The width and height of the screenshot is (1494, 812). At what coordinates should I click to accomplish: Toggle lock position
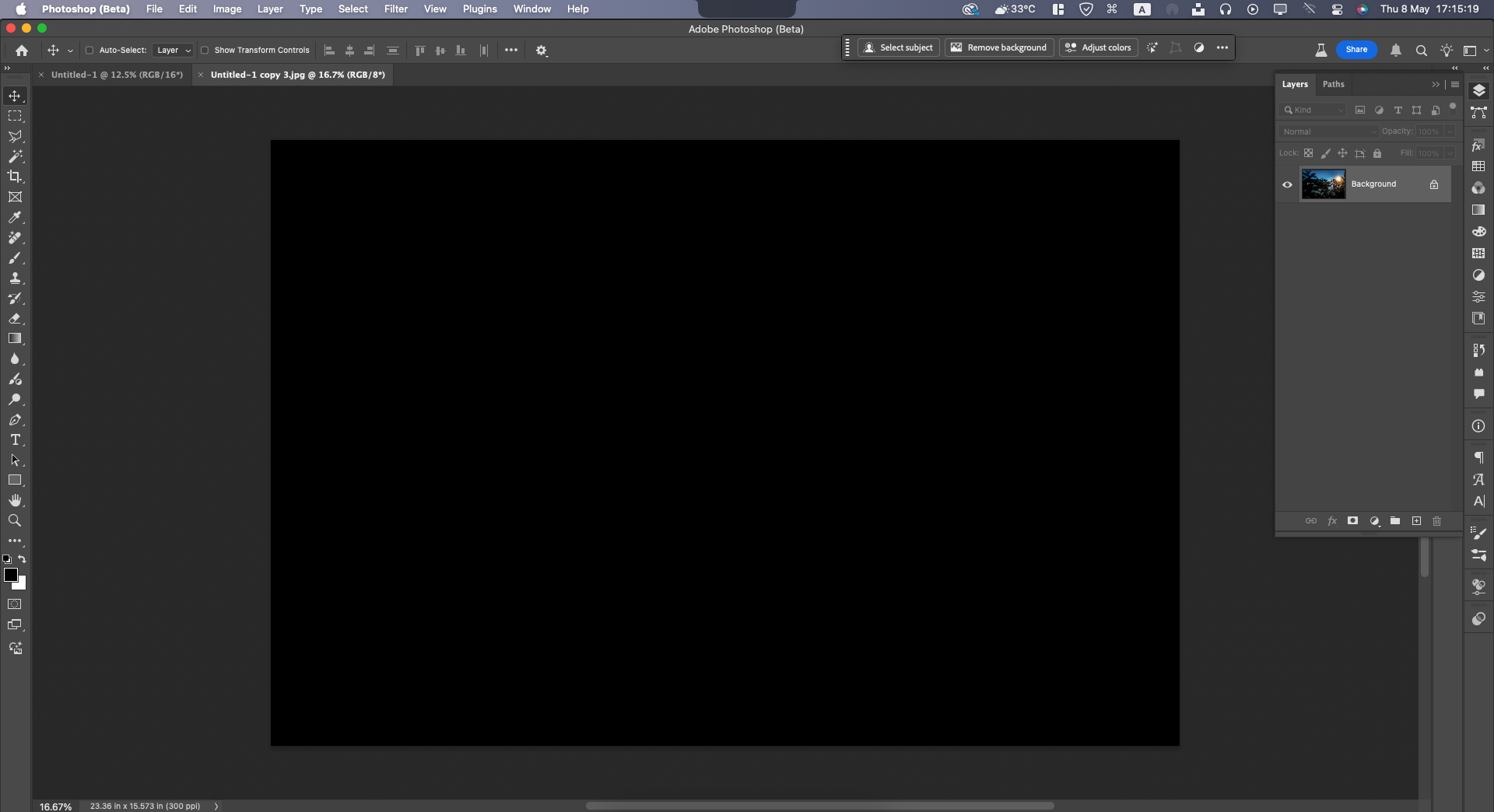(1343, 153)
